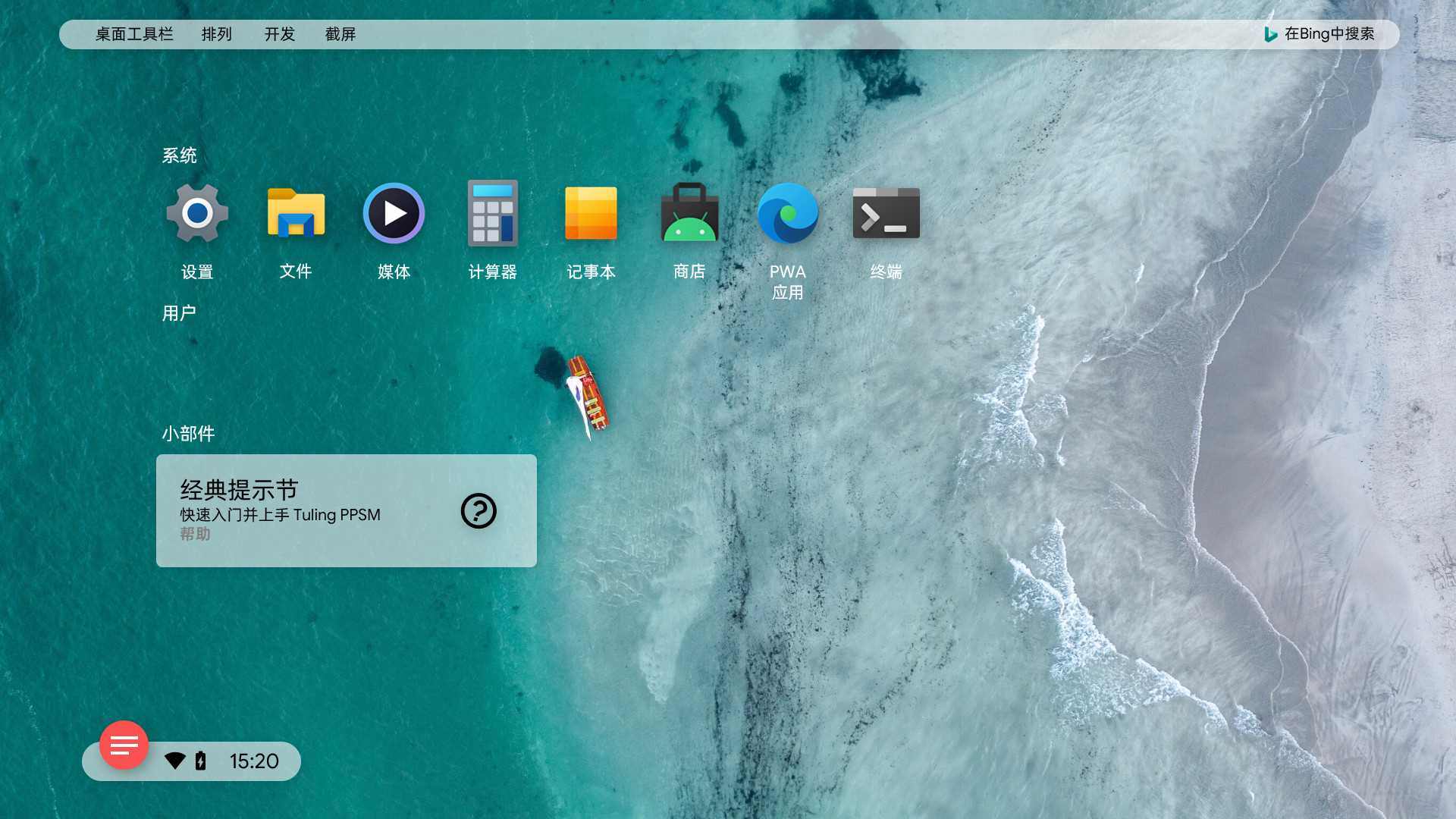
Task: Launch the 计算器 calculator app
Action: 492,213
